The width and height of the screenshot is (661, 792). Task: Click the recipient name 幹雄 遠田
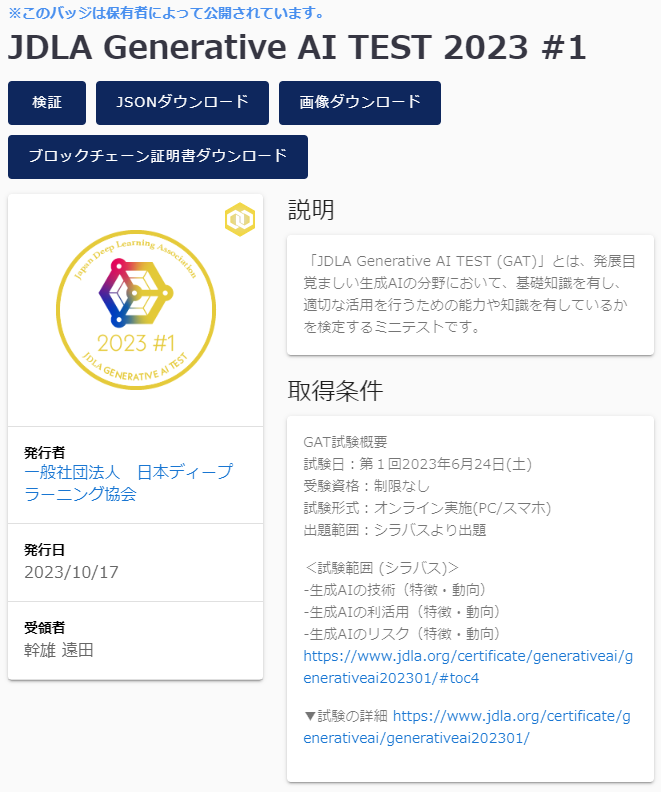pos(59,650)
